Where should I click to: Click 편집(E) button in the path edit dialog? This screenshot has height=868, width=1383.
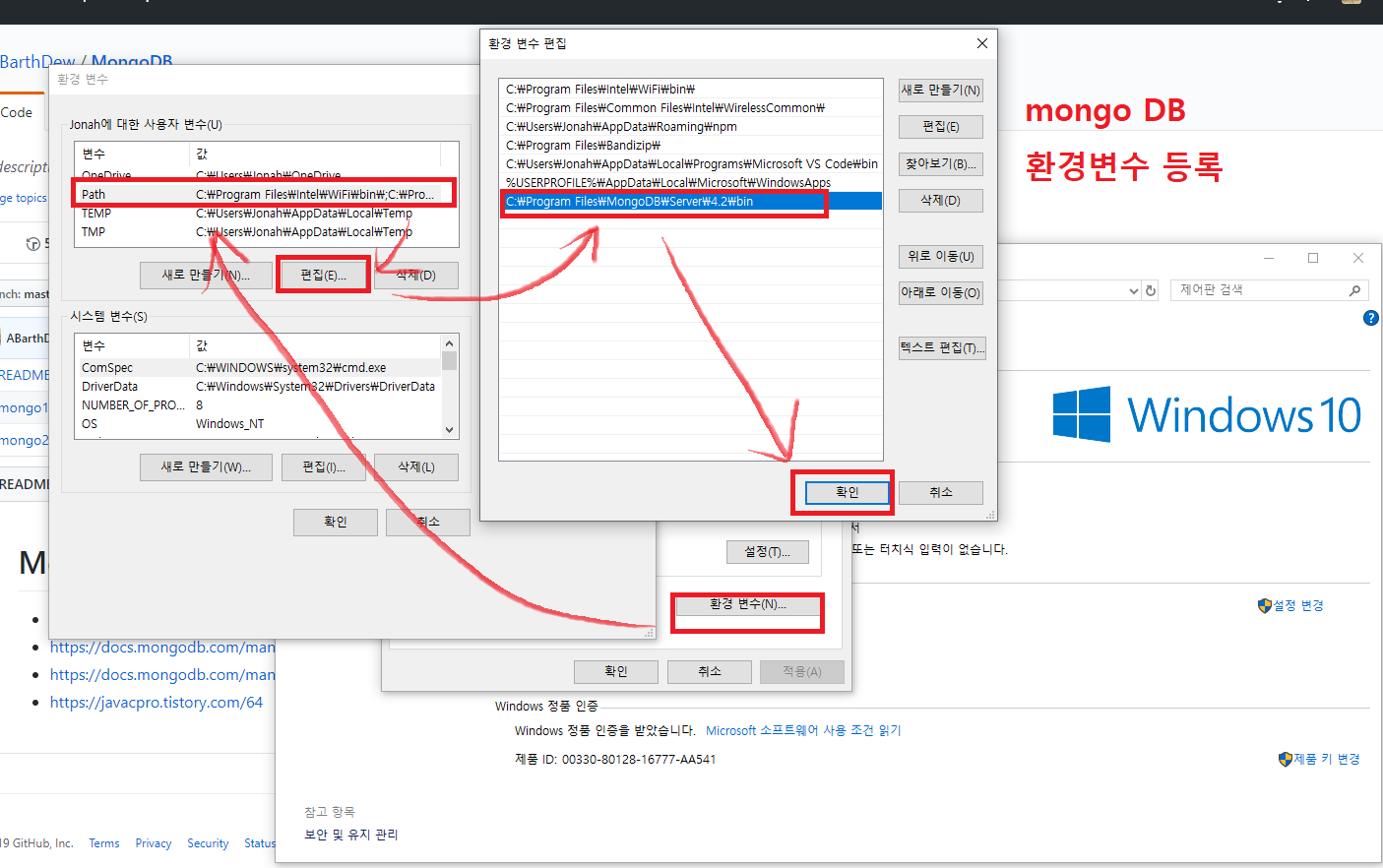940,127
